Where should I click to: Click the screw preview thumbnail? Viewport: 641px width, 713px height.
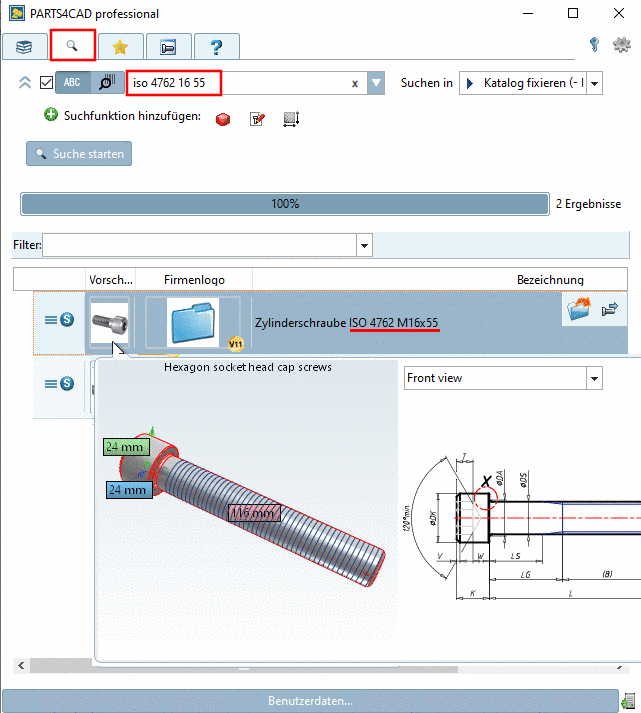coord(110,322)
